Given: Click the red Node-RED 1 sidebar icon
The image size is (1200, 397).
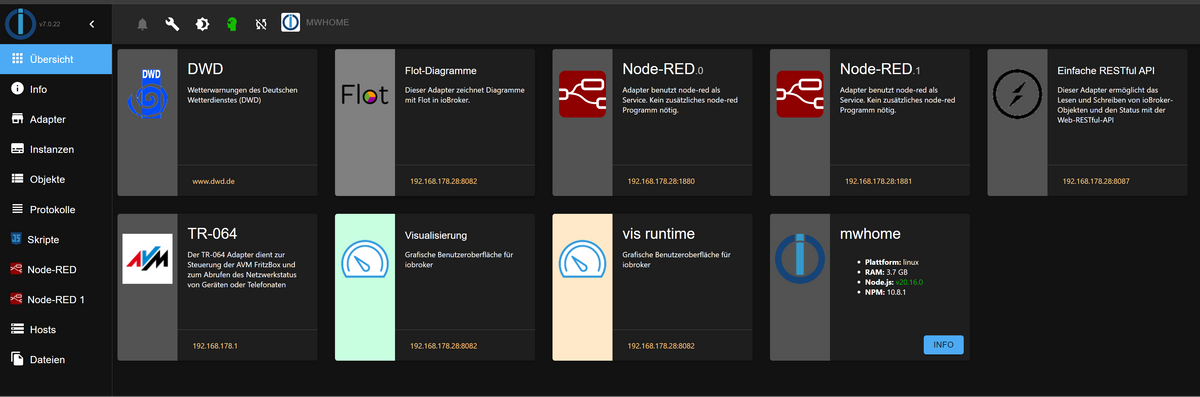Looking at the screenshot, I should (x=17, y=299).
